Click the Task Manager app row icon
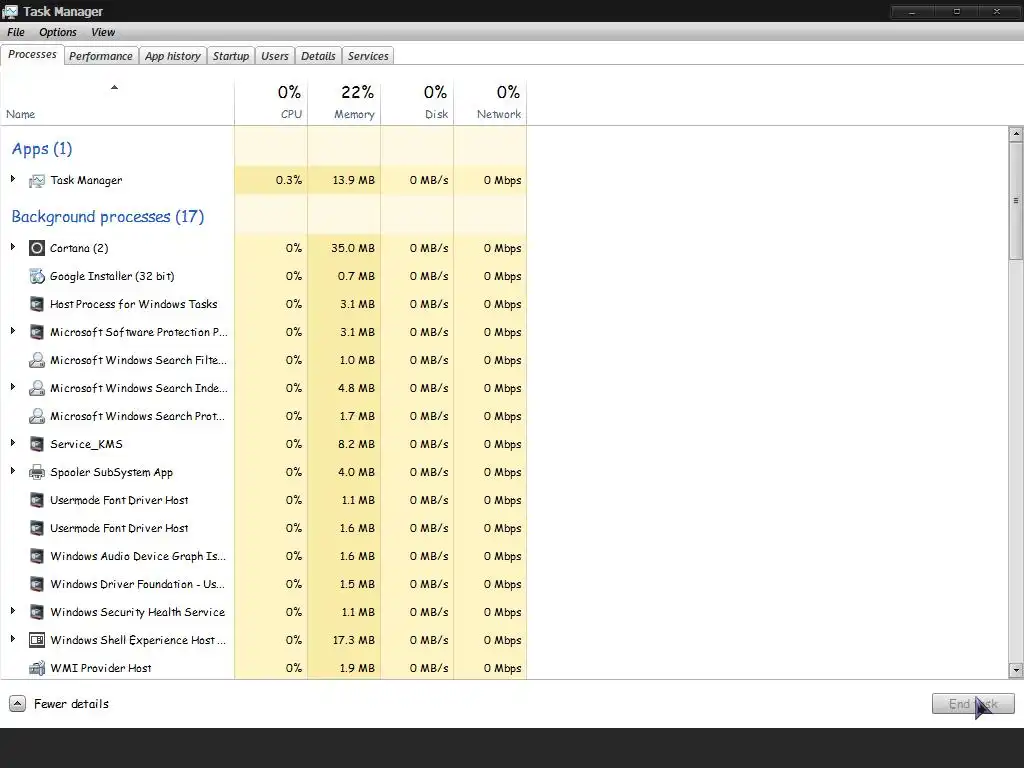Viewport: 1024px width, 768px height. (37, 181)
